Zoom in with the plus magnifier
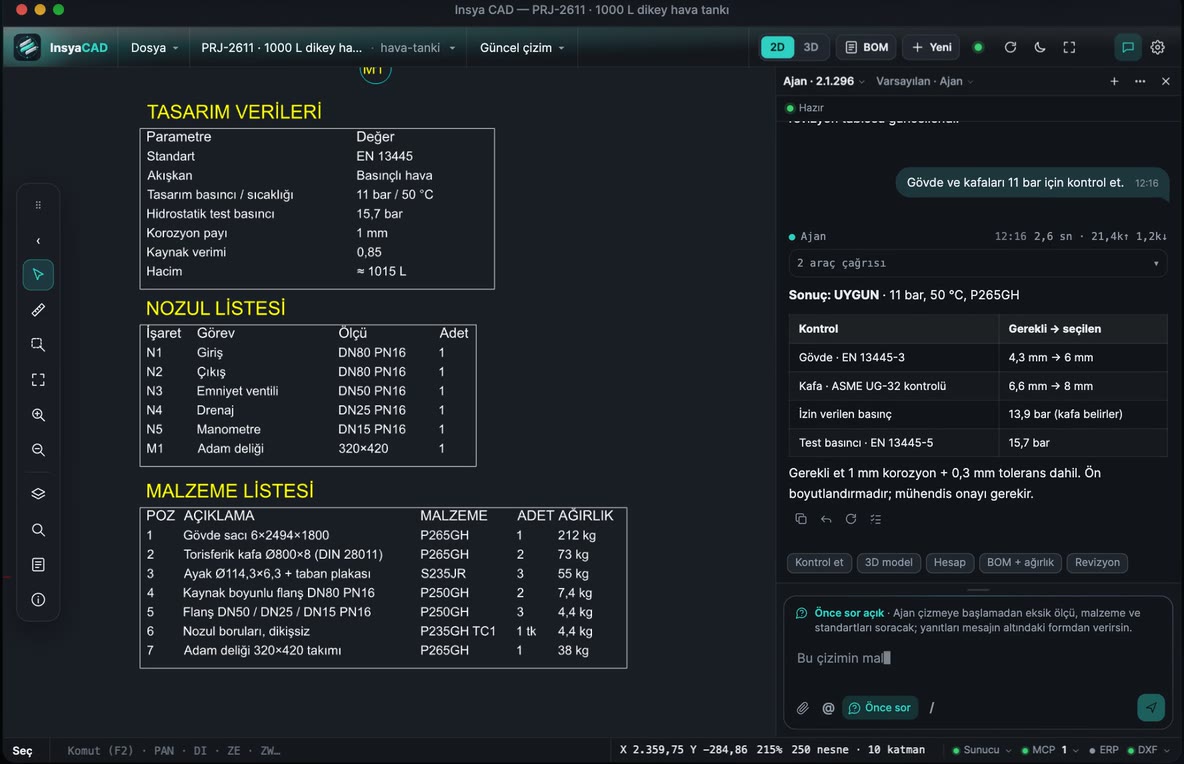The image size is (1184, 764). (x=38, y=414)
